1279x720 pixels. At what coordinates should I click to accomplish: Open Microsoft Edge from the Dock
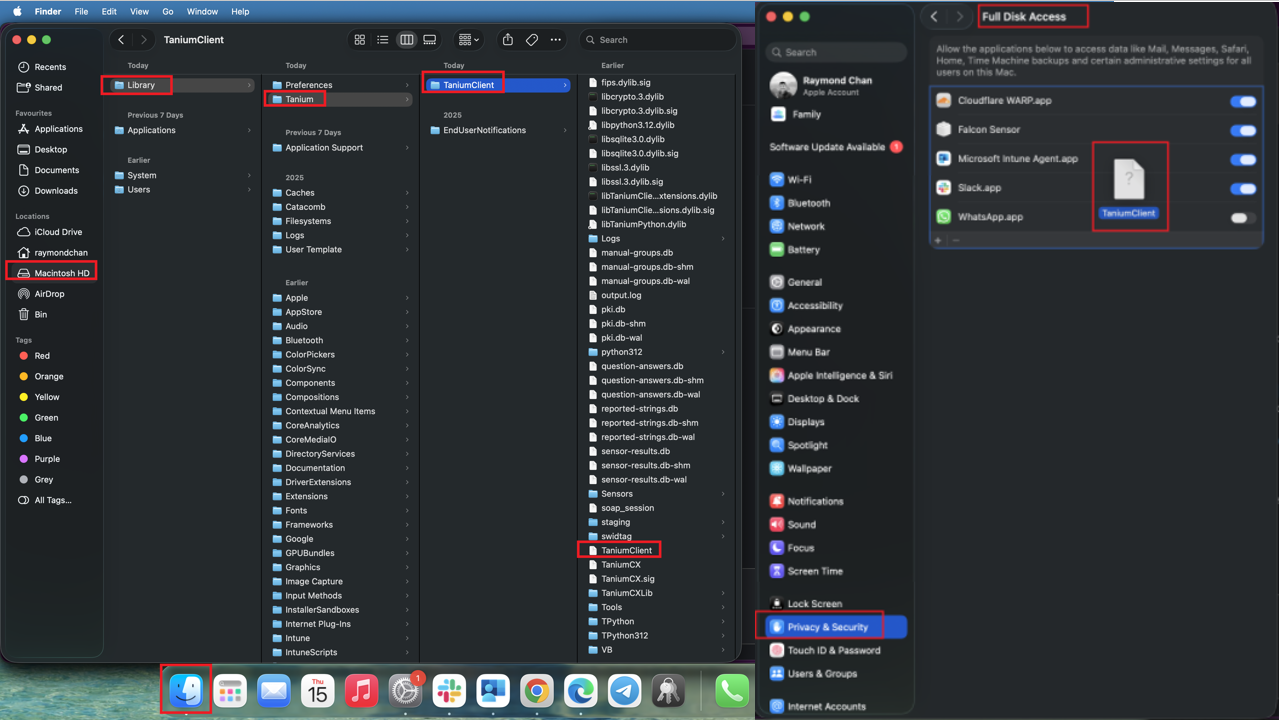pyautogui.click(x=581, y=690)
